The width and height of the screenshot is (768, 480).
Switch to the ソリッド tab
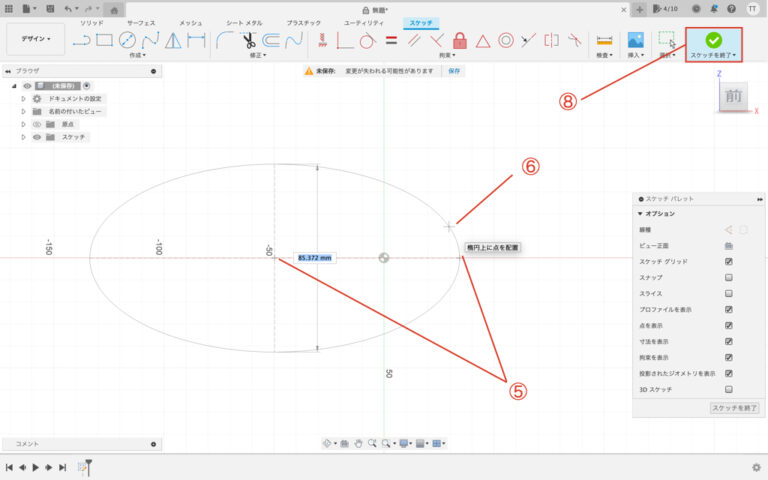tap(91, 22)
